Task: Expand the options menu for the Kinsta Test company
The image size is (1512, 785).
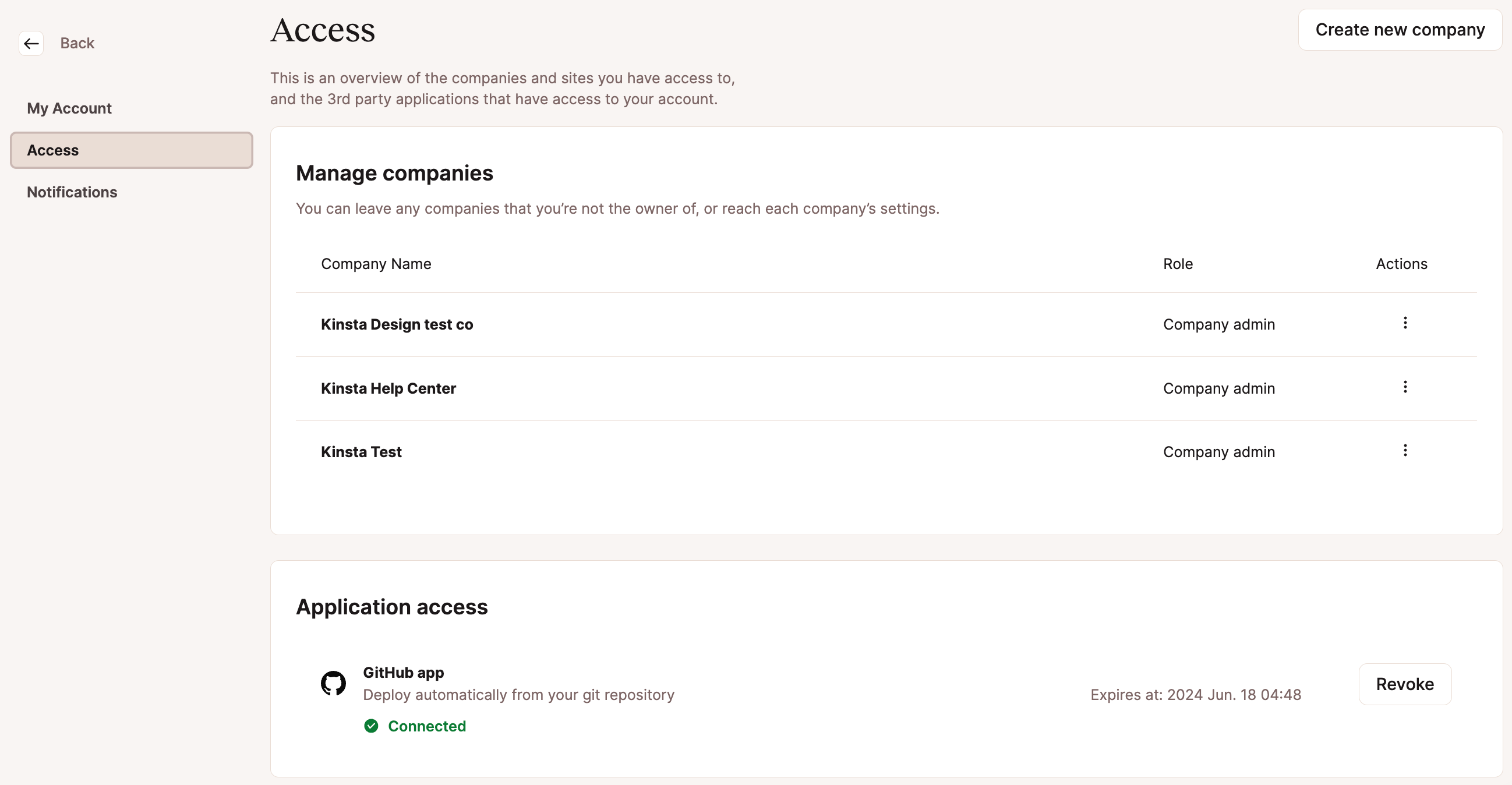Action: click(x=1406, y=451)
